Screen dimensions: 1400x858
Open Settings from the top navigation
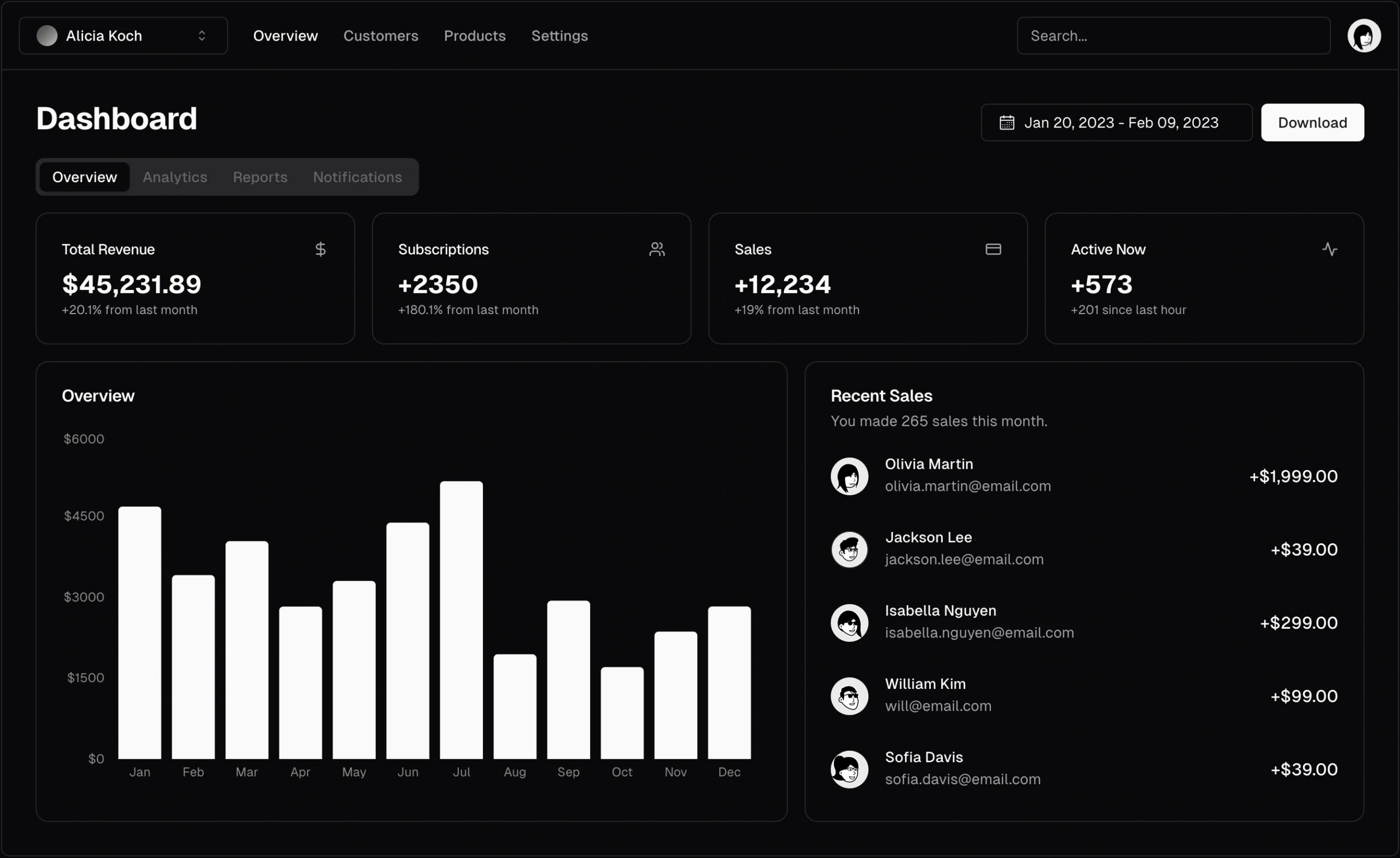tap(559, 35)
